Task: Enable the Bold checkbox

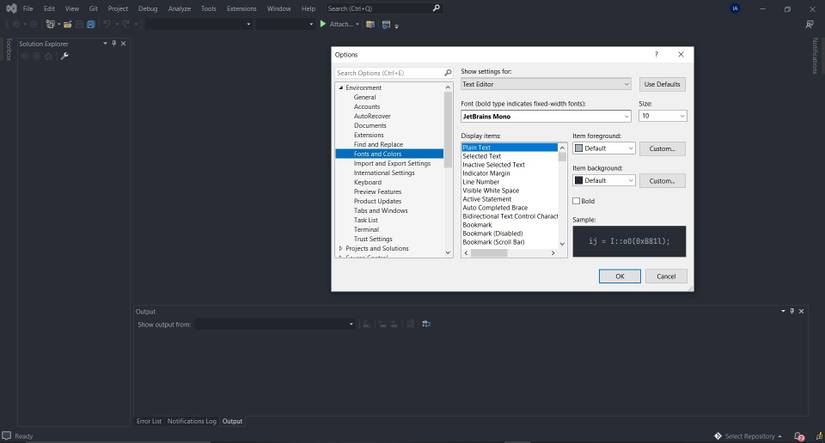Action: click(x=577, y=201)
